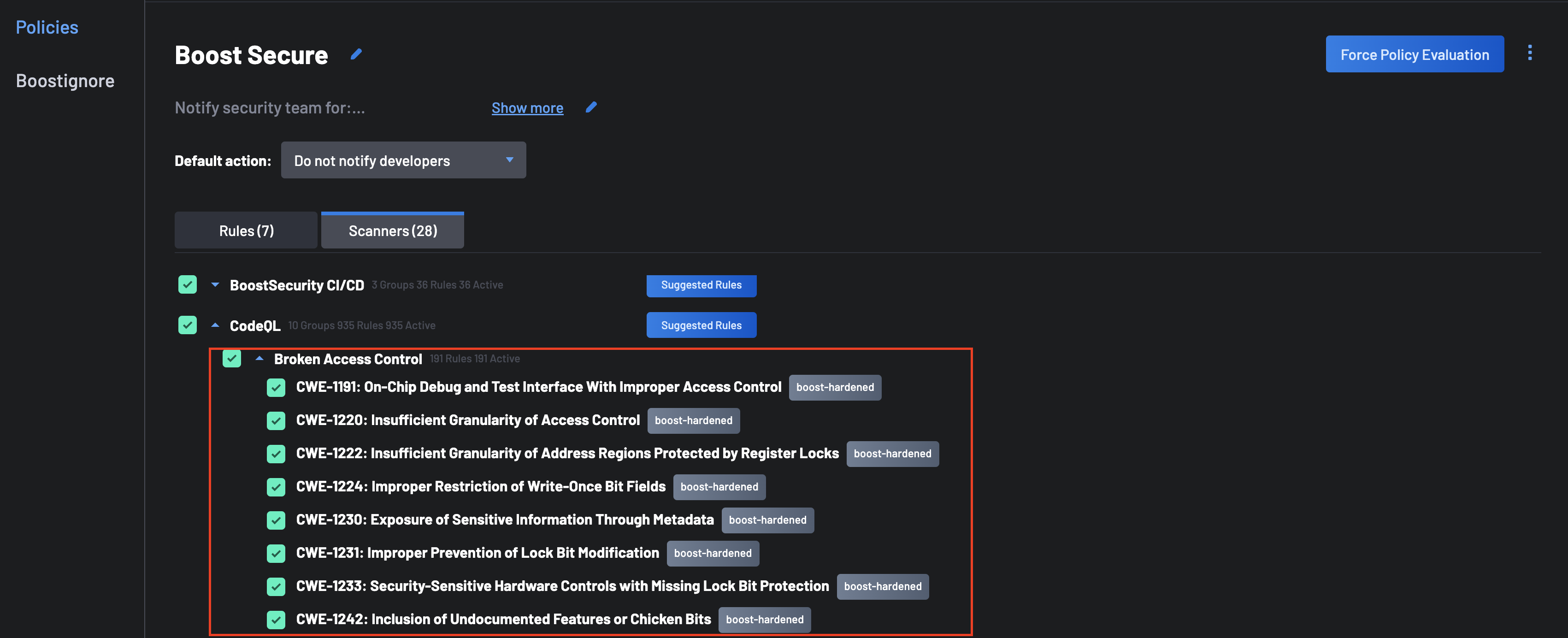This screenshot has height=638, width=1568.
Task: Select rule CWE-1191: On-Chip Debug and Test Interface
Action: coord(539,387)
